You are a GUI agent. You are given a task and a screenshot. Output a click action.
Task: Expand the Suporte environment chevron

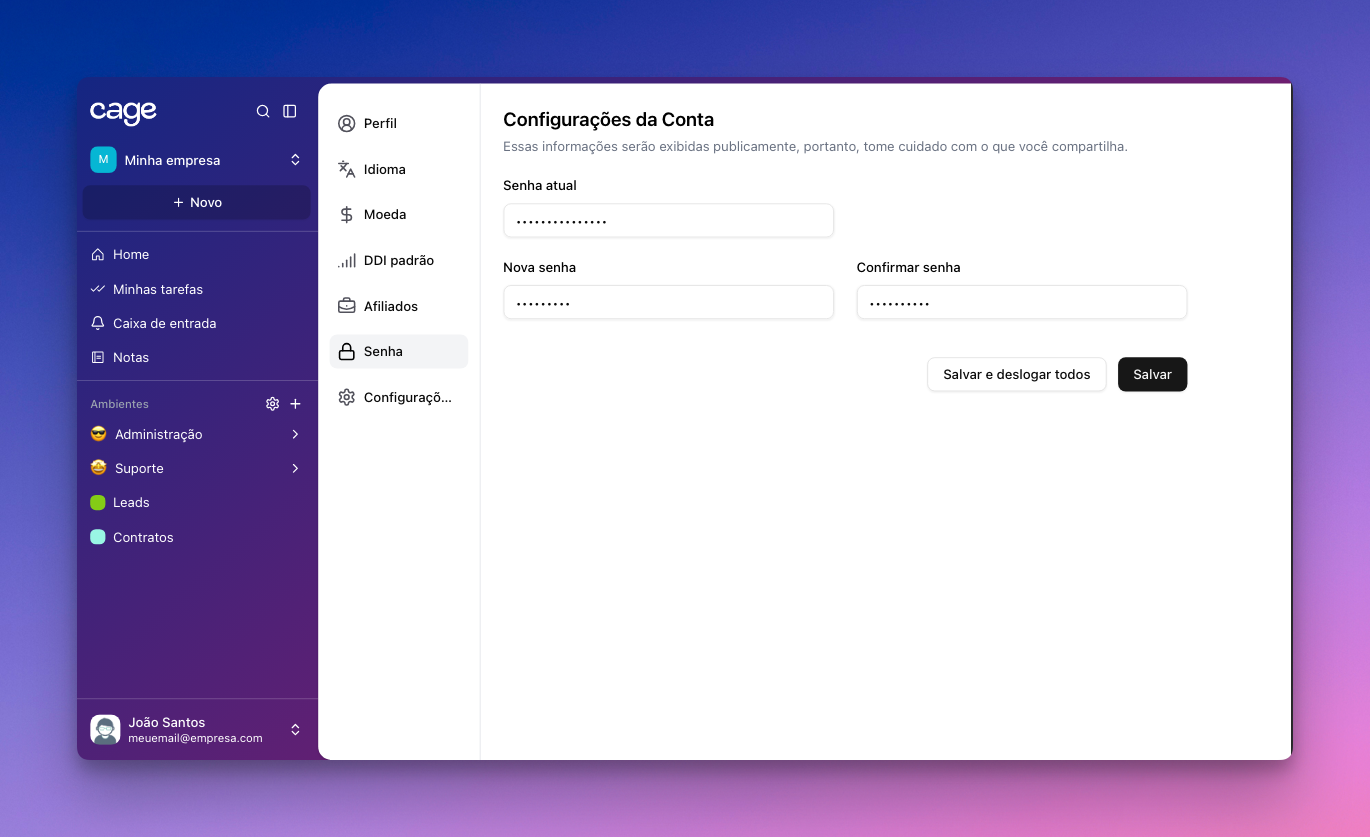coord(295,468)
